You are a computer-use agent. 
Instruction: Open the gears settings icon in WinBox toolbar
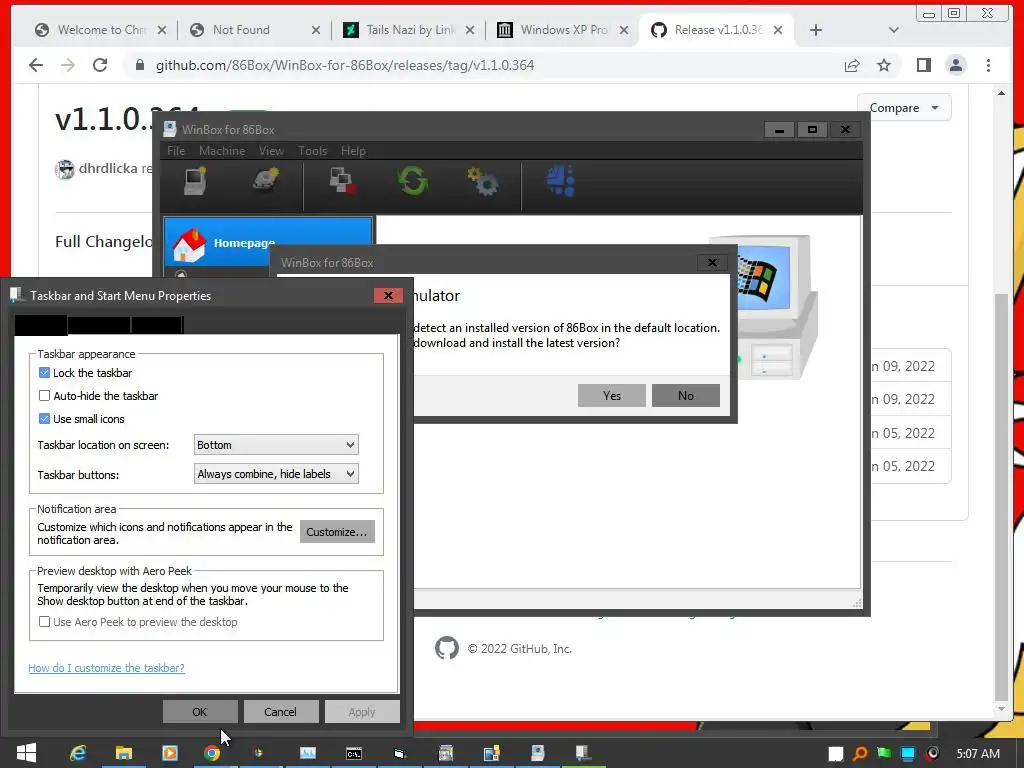click(x=483, y=182)
